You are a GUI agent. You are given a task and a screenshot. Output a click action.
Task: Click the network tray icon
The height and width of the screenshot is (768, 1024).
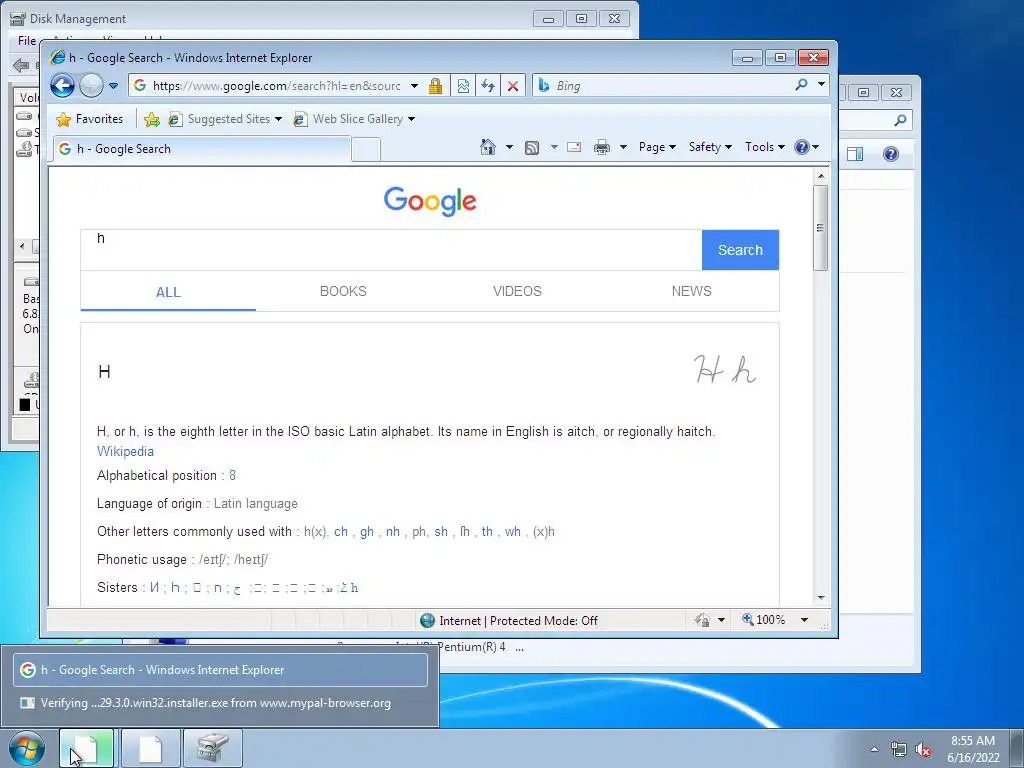pos(899,749)
